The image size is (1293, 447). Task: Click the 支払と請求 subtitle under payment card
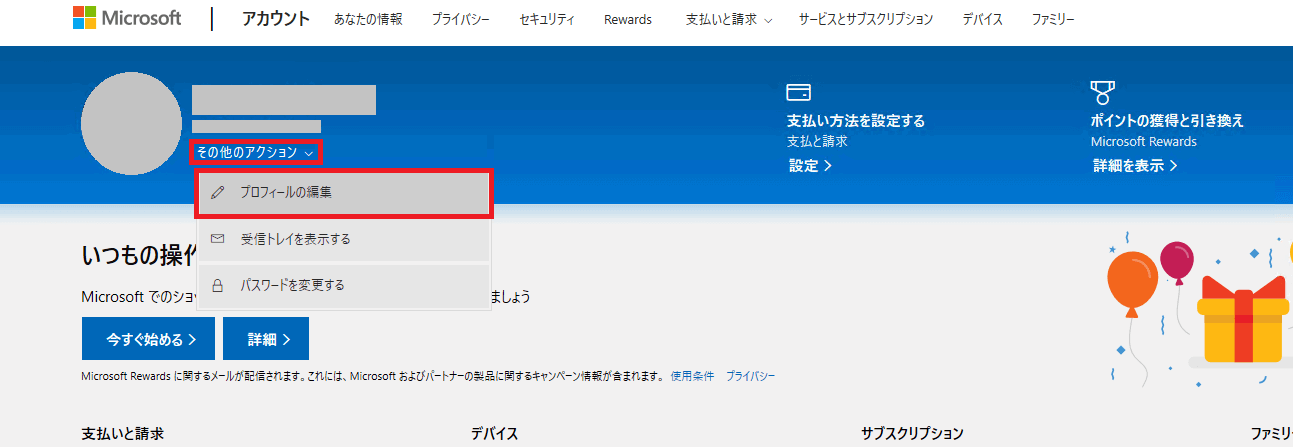817,141
